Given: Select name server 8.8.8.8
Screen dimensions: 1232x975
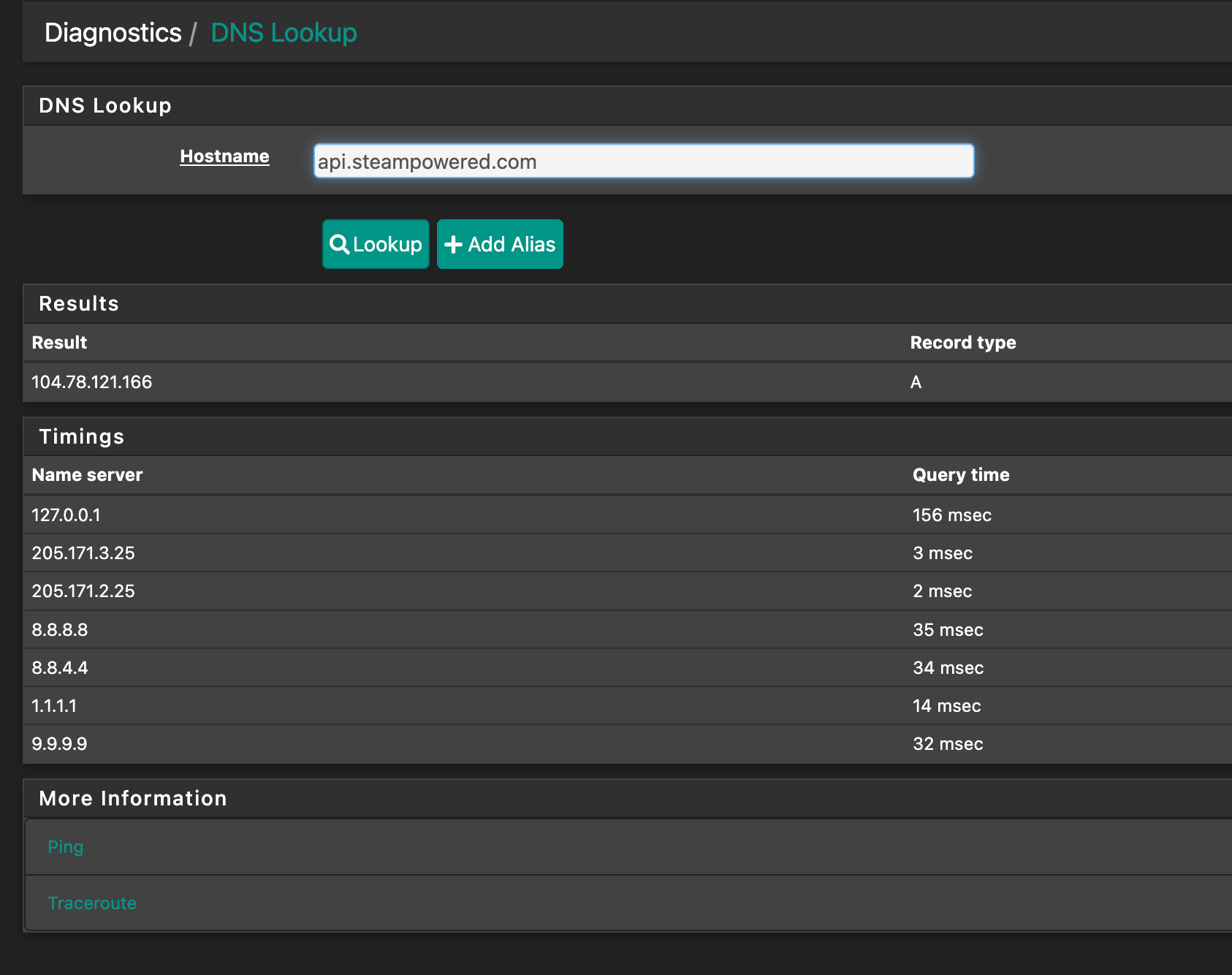Looking at the screenshot, I should point(60,630).
